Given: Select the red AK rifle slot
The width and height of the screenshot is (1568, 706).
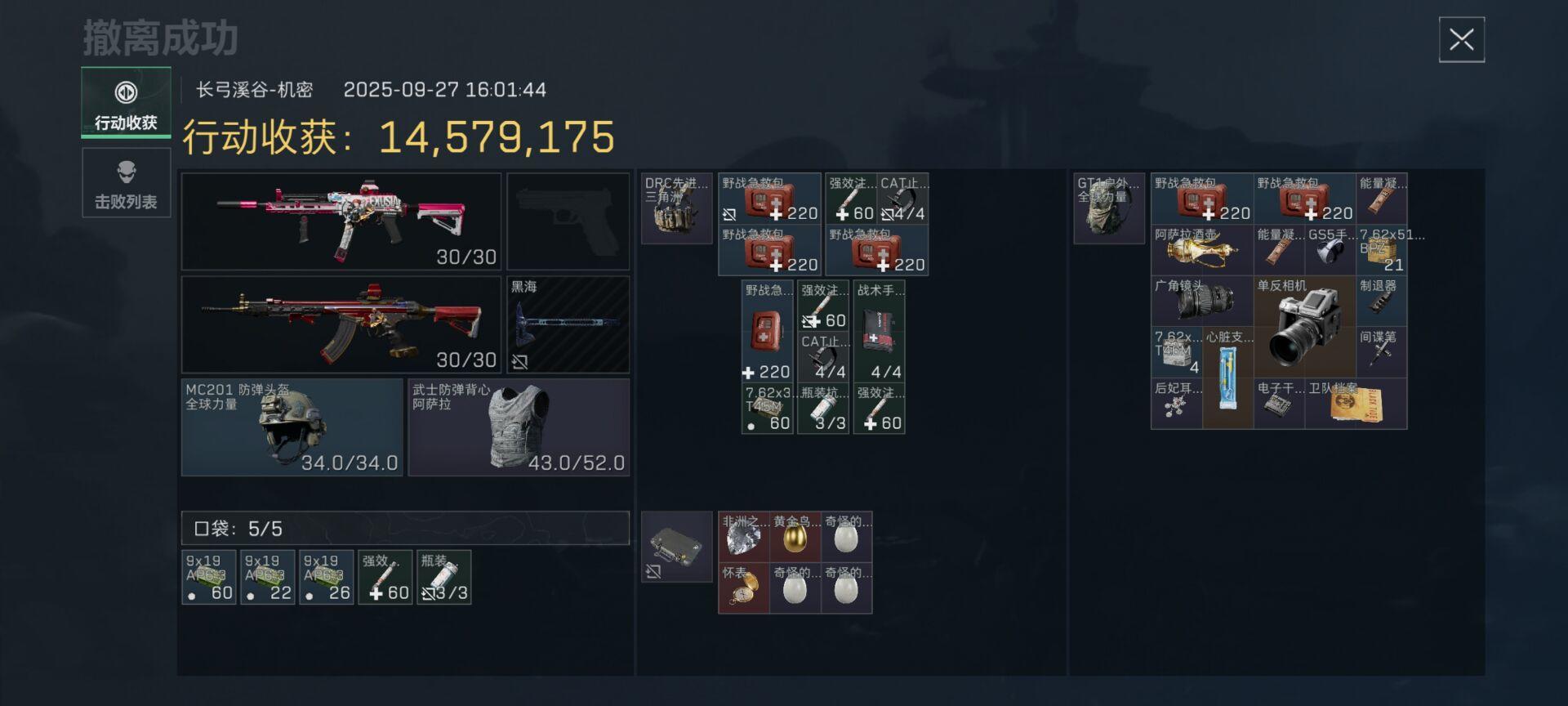Looking at the screenshot, I should pyautogui.click(x=341, y=324).
